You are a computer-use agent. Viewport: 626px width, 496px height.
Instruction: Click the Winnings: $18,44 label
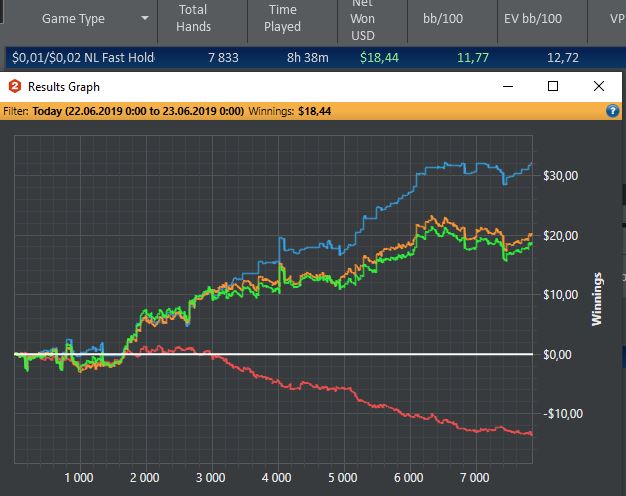pyautogui.click(x=289, y=111)
